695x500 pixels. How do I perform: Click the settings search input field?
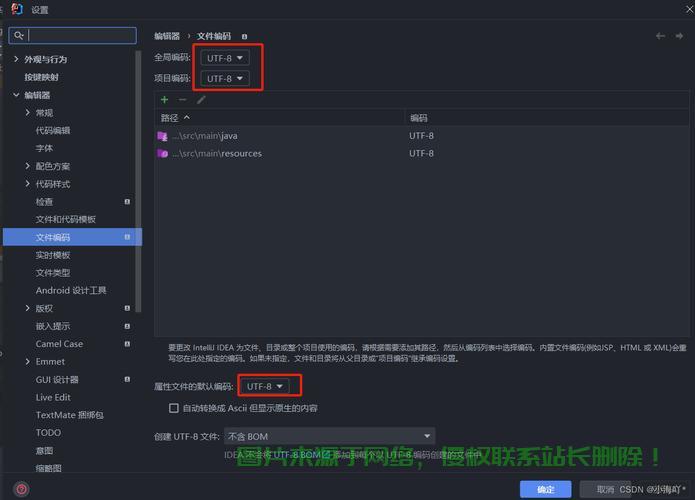pyautogui.click(x=73, y=35)
